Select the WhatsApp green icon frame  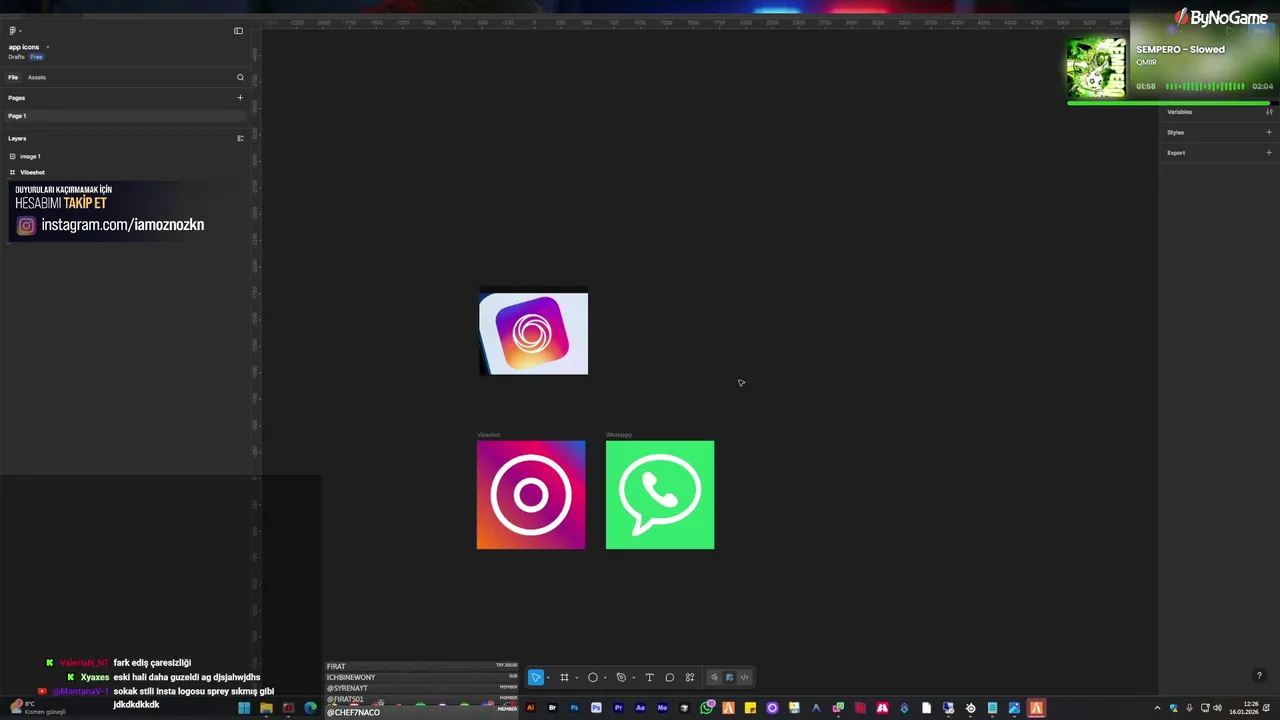(x=660, y=495)
